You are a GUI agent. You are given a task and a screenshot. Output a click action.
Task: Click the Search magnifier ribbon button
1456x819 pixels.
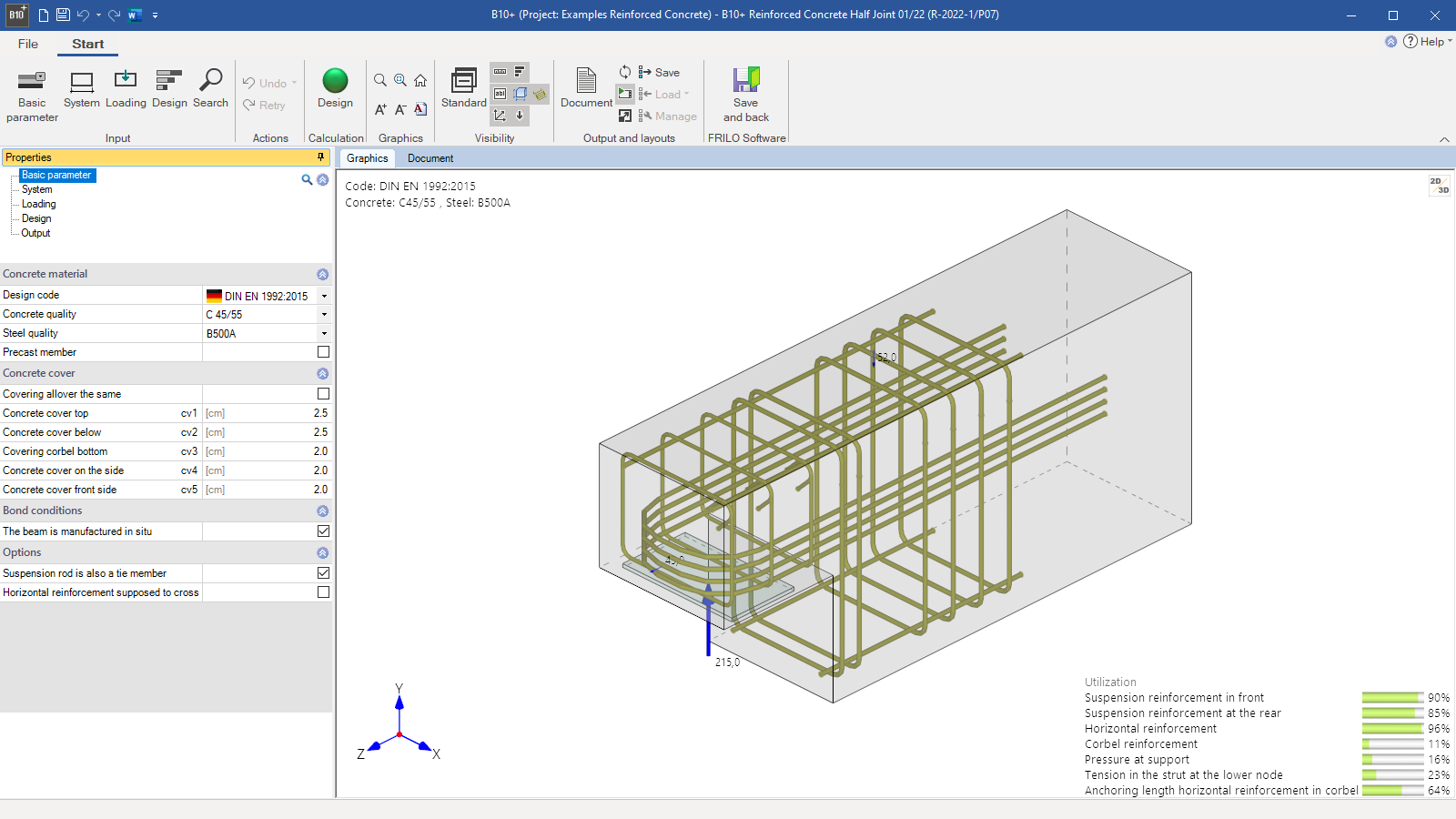tap(210, 89)
